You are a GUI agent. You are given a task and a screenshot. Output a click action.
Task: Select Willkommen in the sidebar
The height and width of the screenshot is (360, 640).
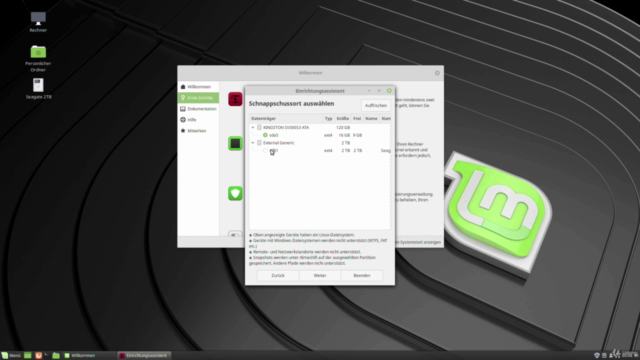pos(198,87)
